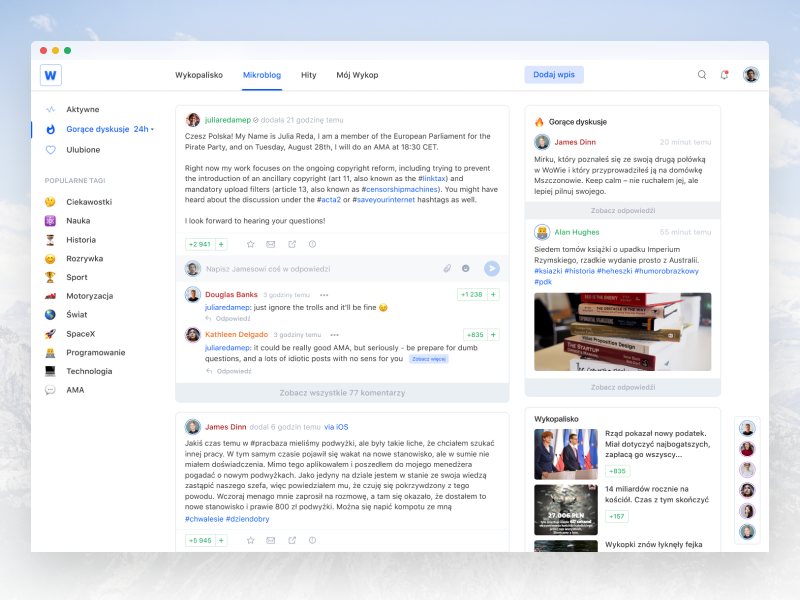This screenshot has height=600, width=800.
Task: Click juliaredamep author avatar
Action: pyautogui.click(x=192, y=120)
